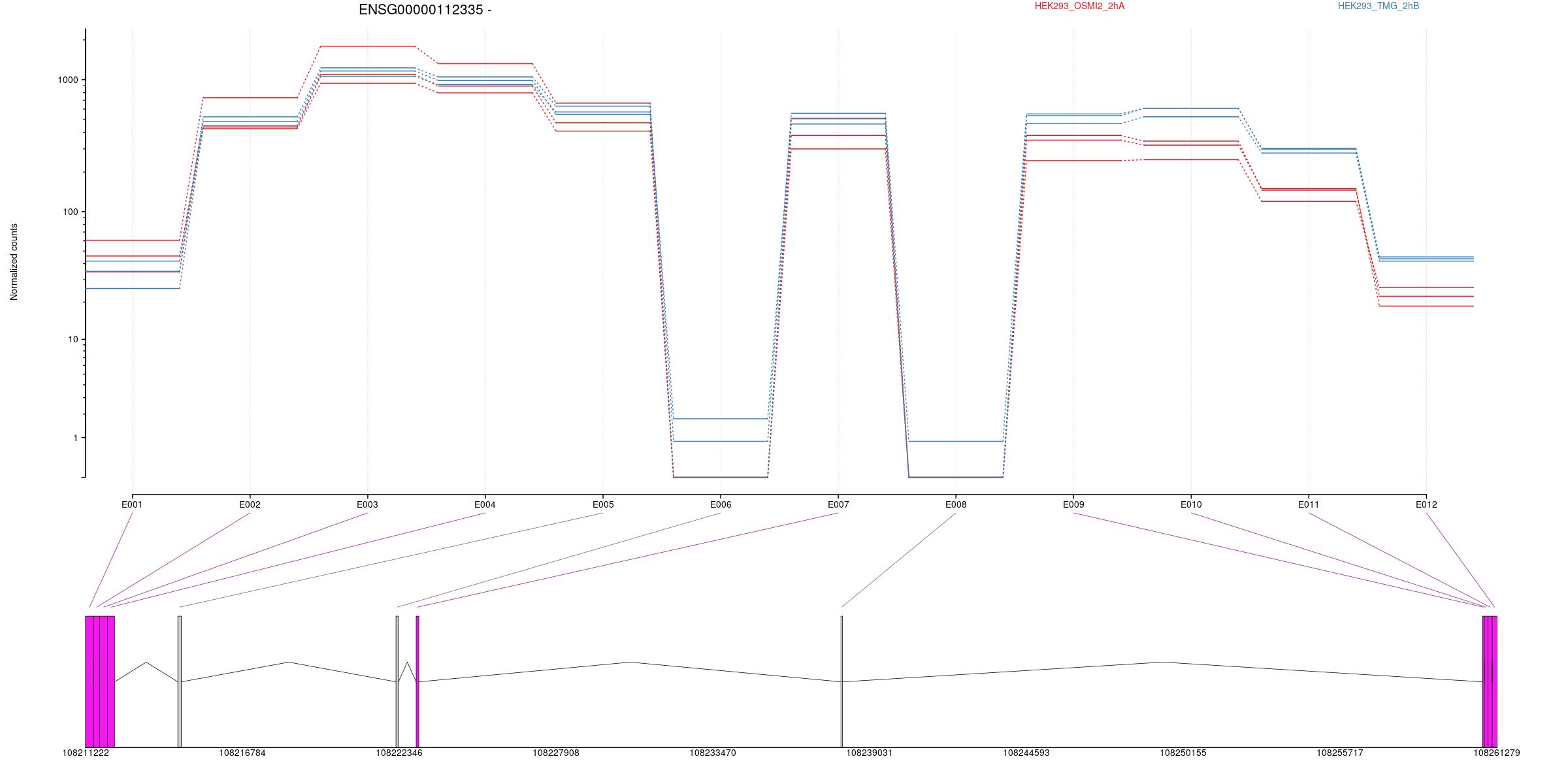Click the magenta exon cluster at 108211222
1568x784 pixels.
click(100, 681)
